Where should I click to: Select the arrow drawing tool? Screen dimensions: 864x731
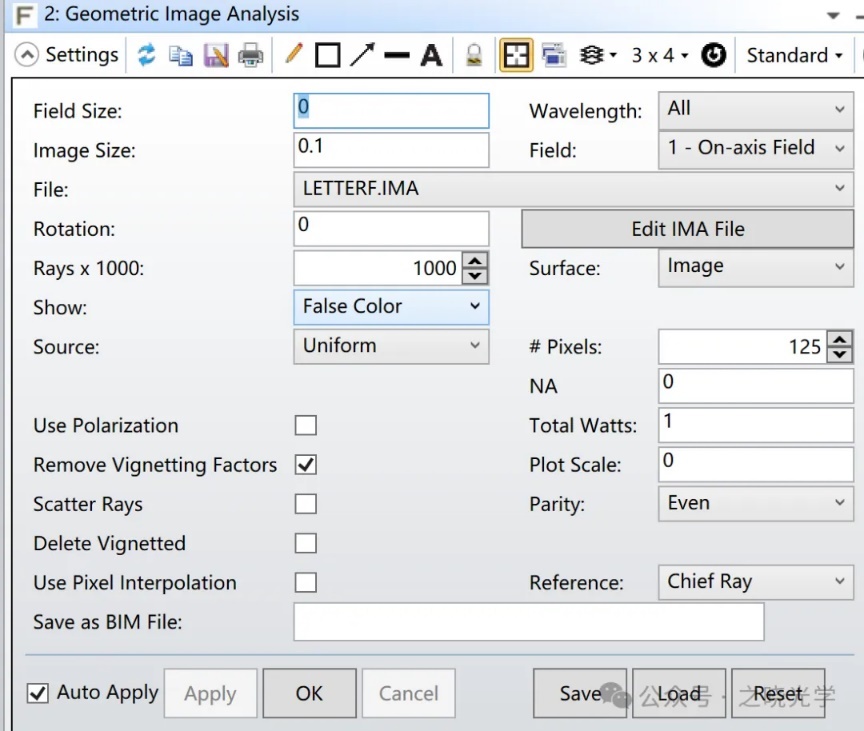[362, 55]
